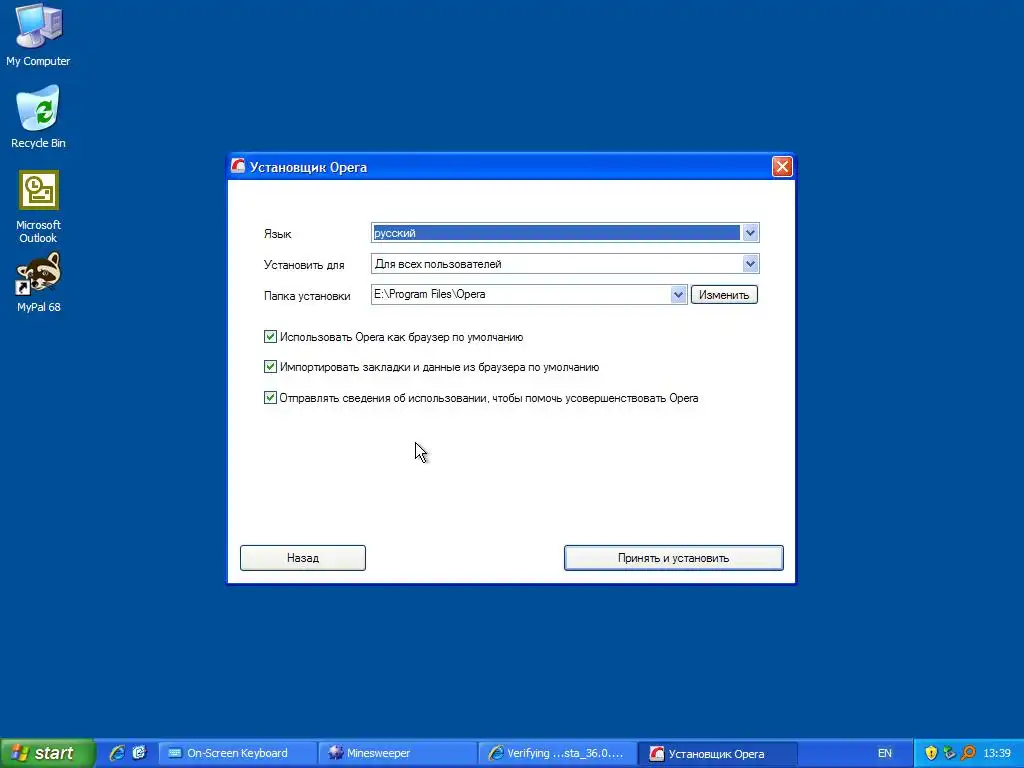Switch to Установщик Opera taskbar item
The image size is (1024, 768).
(x=717, y=753)
